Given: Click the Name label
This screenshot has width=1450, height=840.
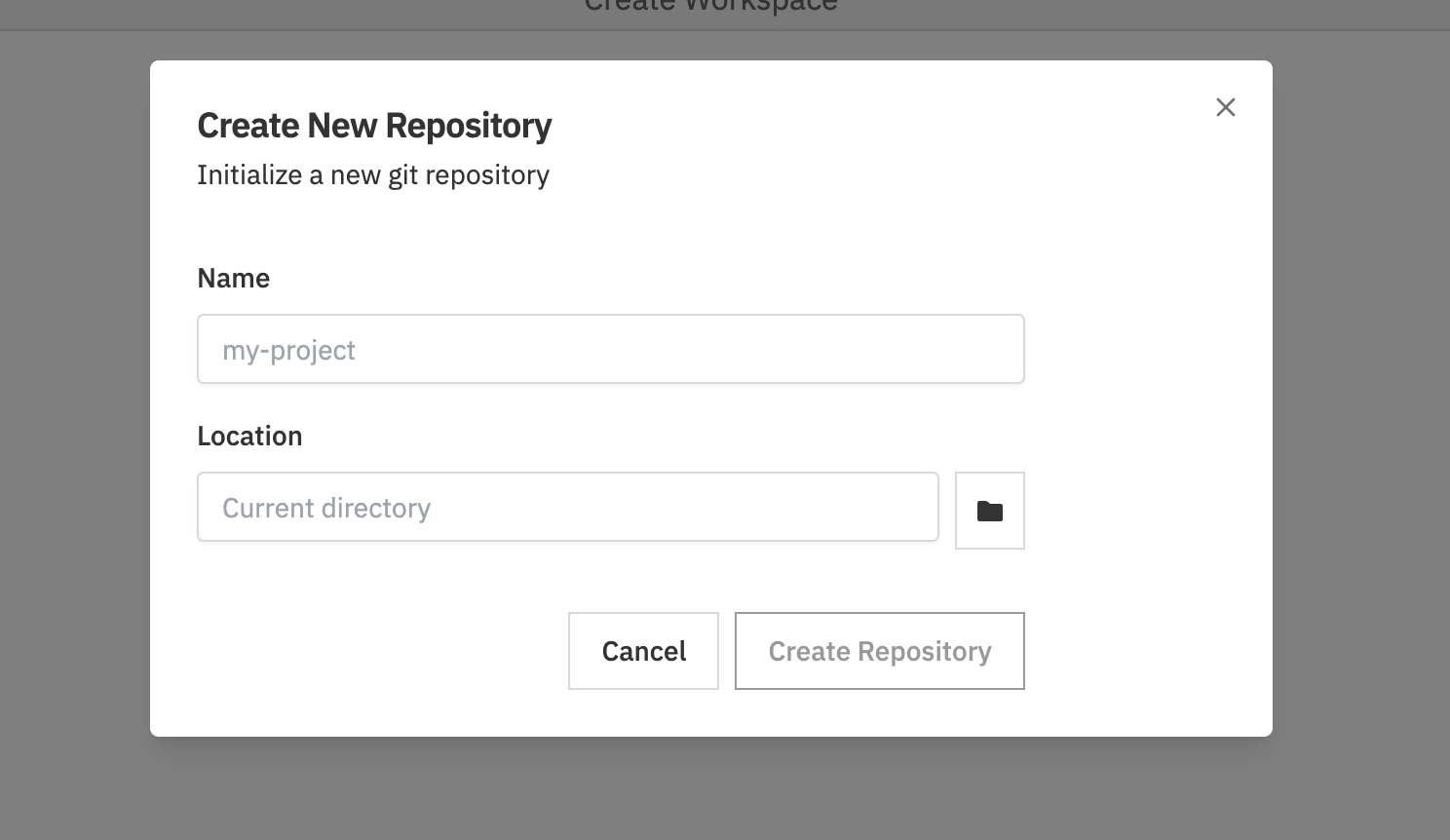Looking at the screenshot, I should [233, 278].
